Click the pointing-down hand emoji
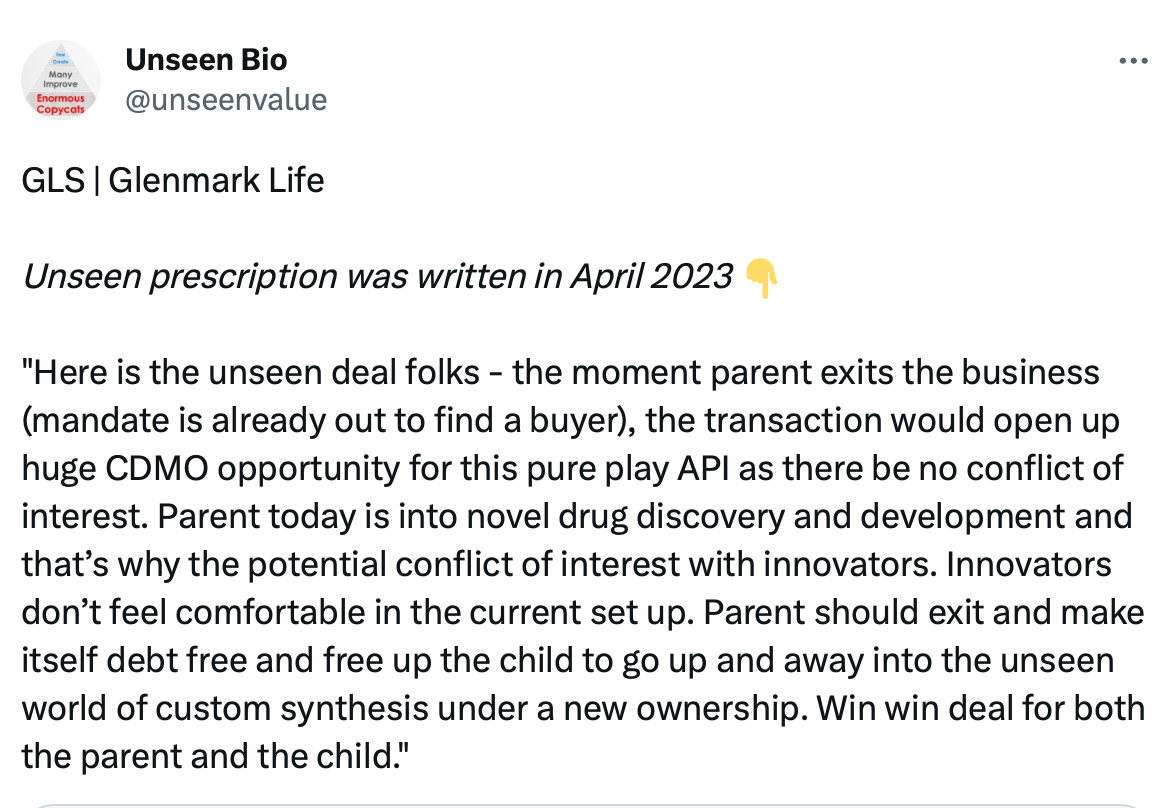This screenshot has height=808, width=1172. [x=761, y=277]
